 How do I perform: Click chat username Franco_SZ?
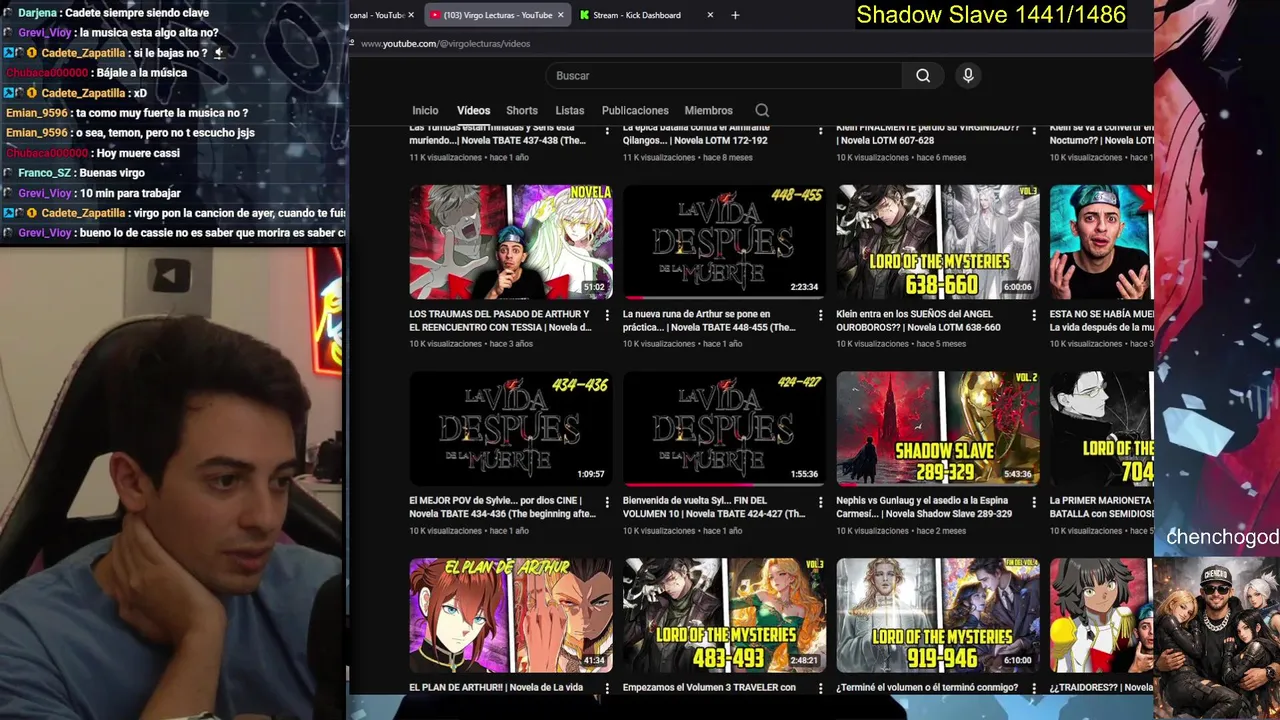click(x=44, y=173)
